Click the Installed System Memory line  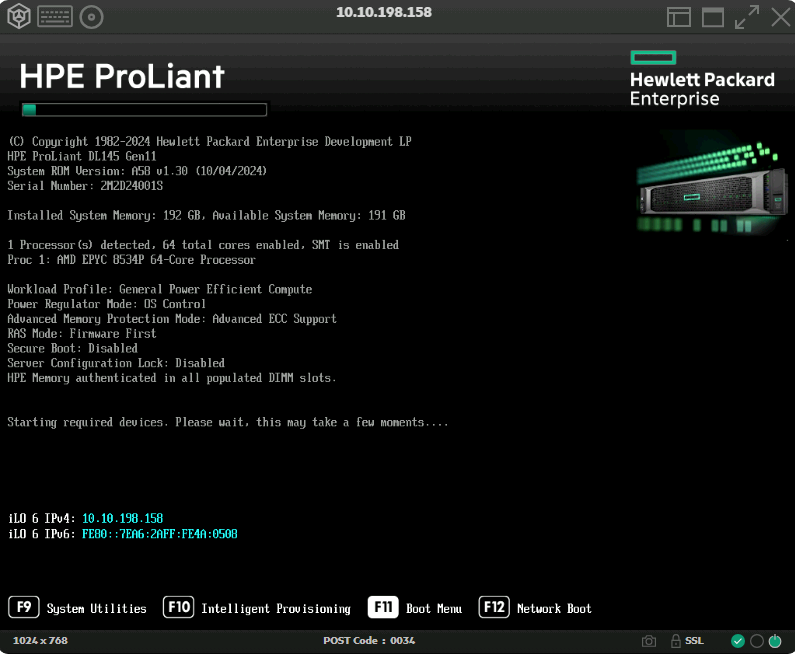206,216
